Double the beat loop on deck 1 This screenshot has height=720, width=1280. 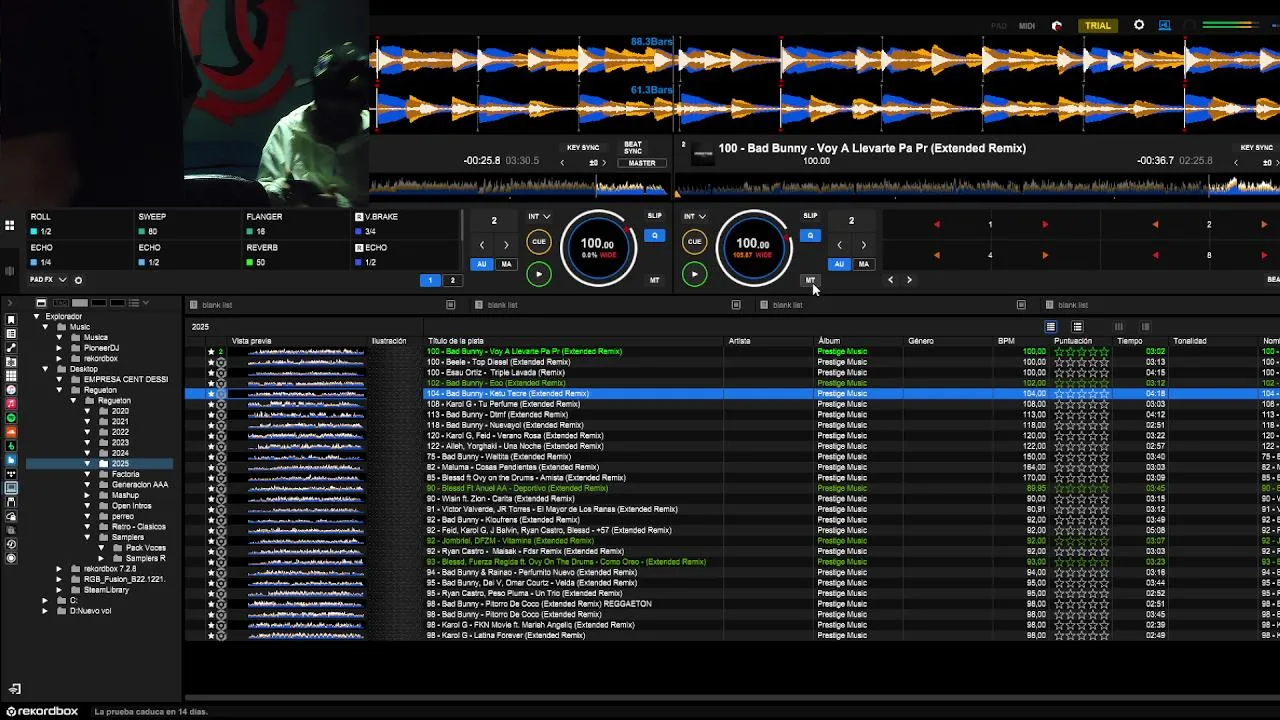[x=506, y=245]
